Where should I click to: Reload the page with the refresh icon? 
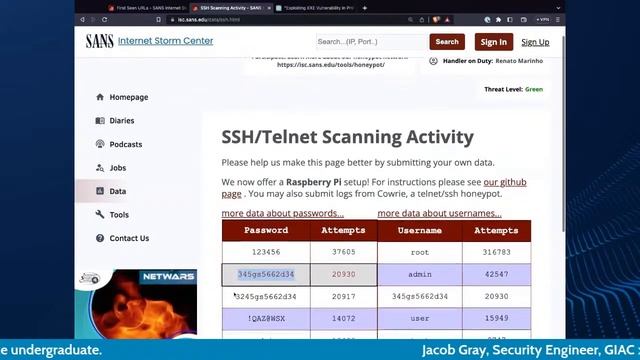point(105,20)
